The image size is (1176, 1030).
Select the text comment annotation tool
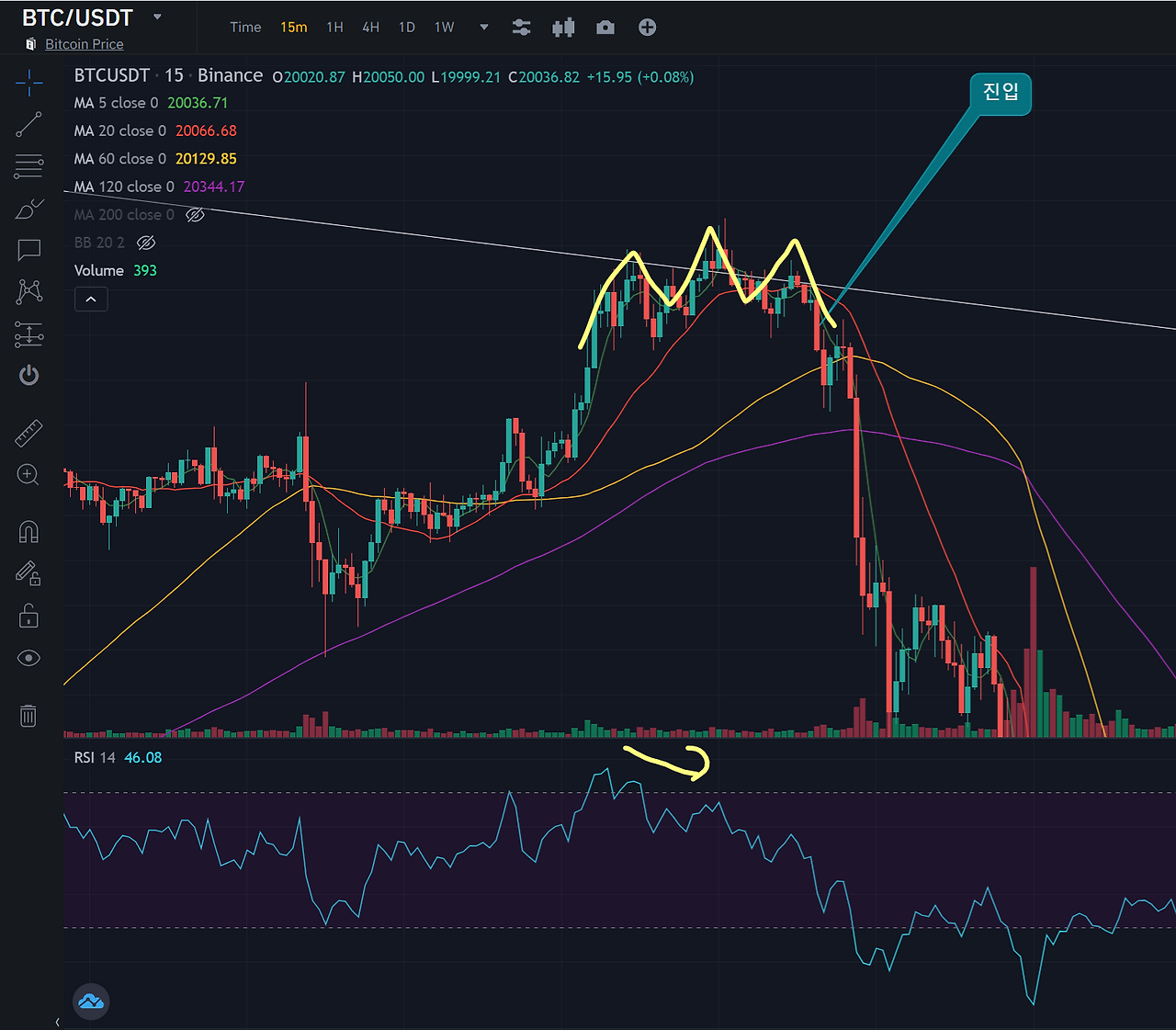(x=29, y=250)
